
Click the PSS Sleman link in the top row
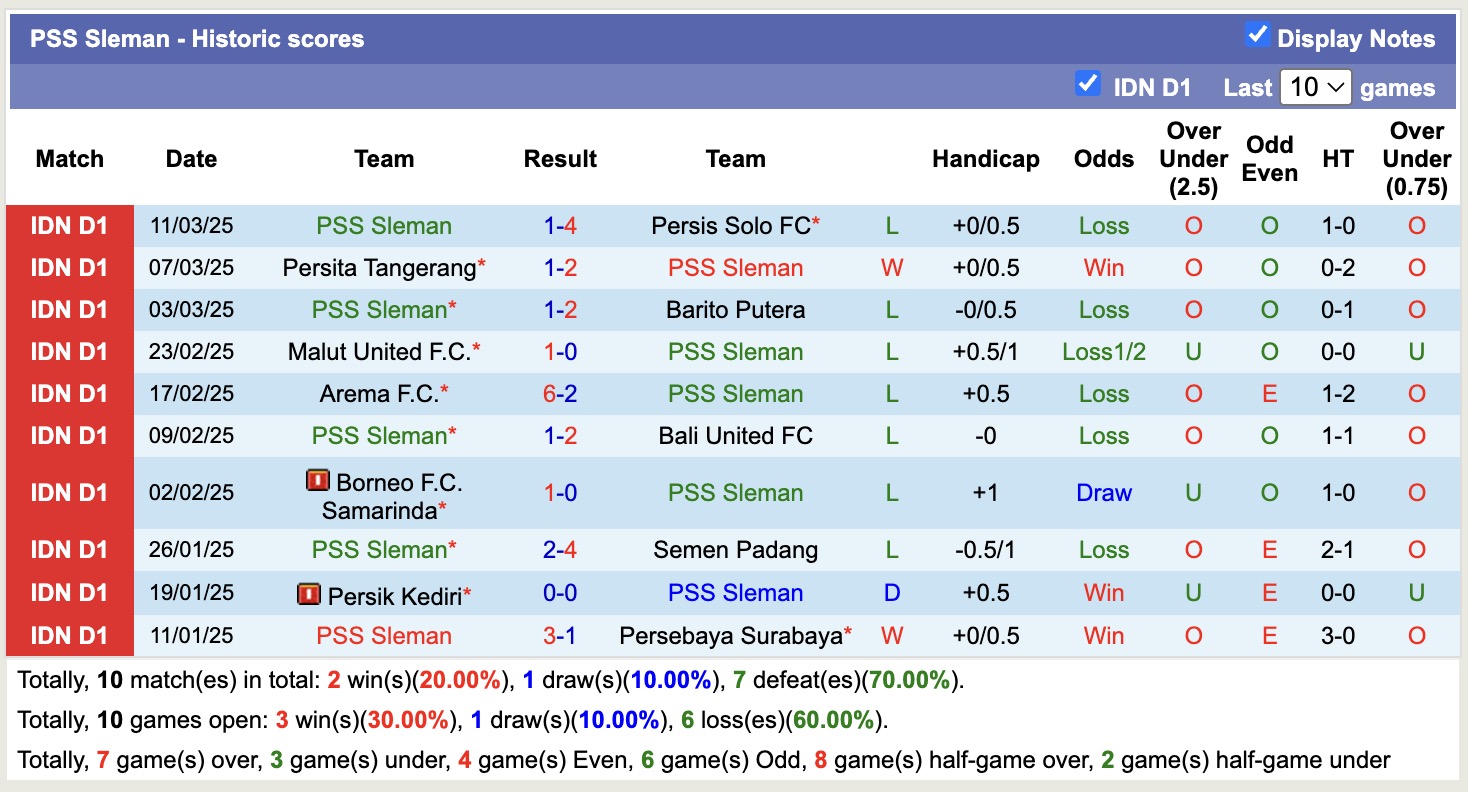[384, 225]
